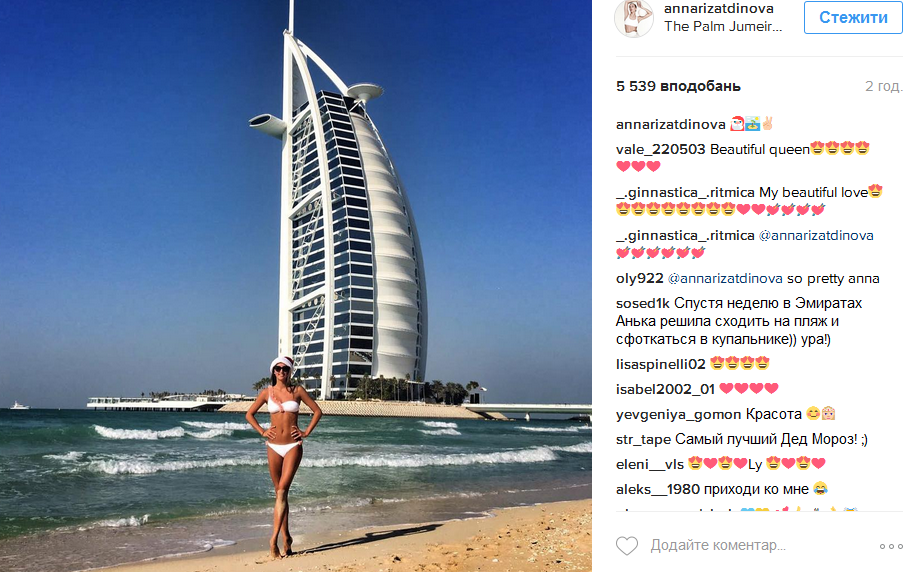Open eleni__vls commenter profile
This screenshot has width=910, height=572.
649,465
